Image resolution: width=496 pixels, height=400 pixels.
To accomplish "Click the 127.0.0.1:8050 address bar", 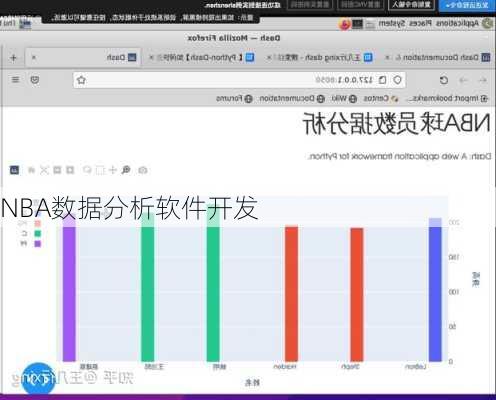I will coord(239,80).
